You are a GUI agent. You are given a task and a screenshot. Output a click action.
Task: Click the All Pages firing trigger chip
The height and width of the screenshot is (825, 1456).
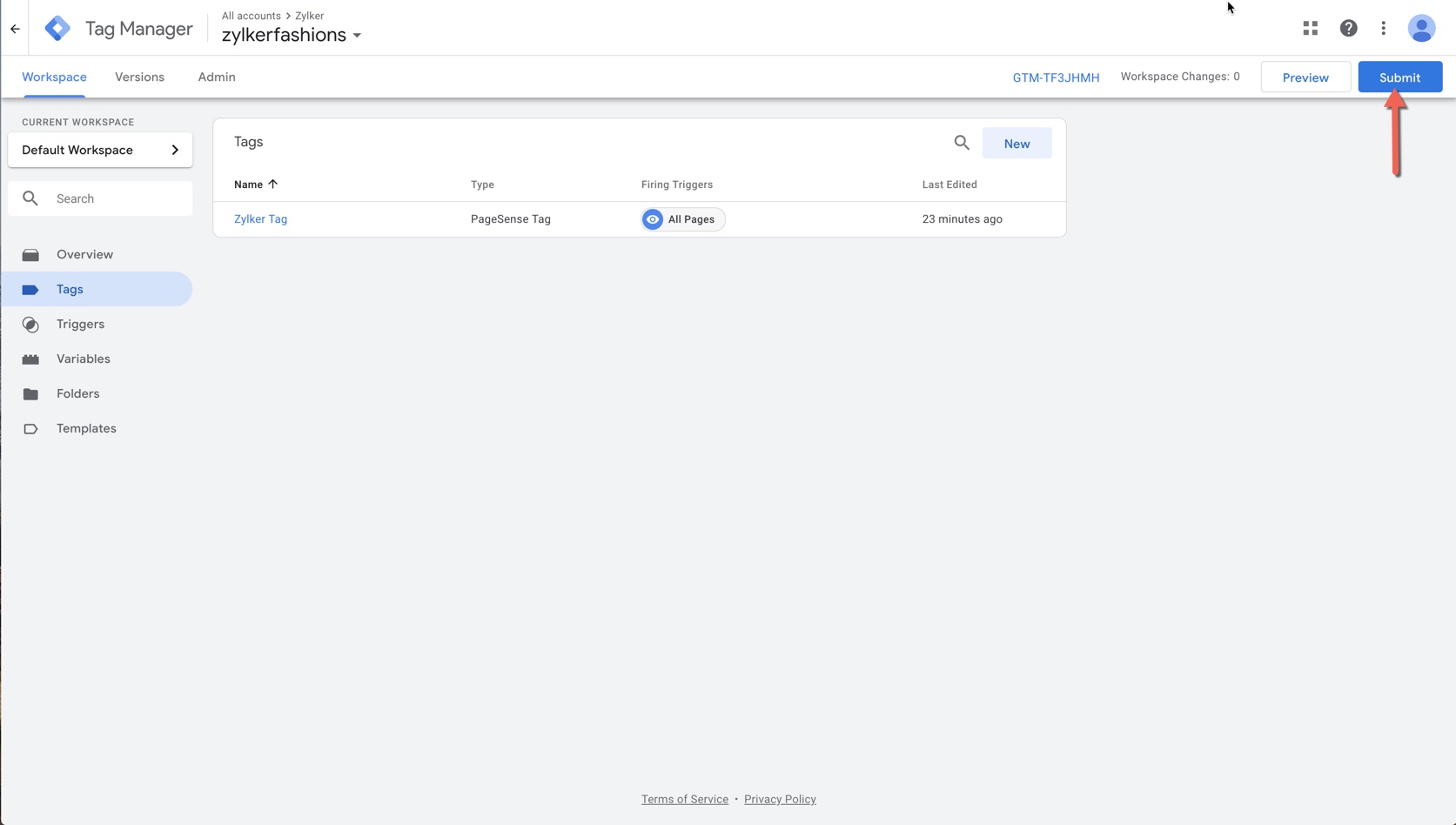[x=683, y=219]
